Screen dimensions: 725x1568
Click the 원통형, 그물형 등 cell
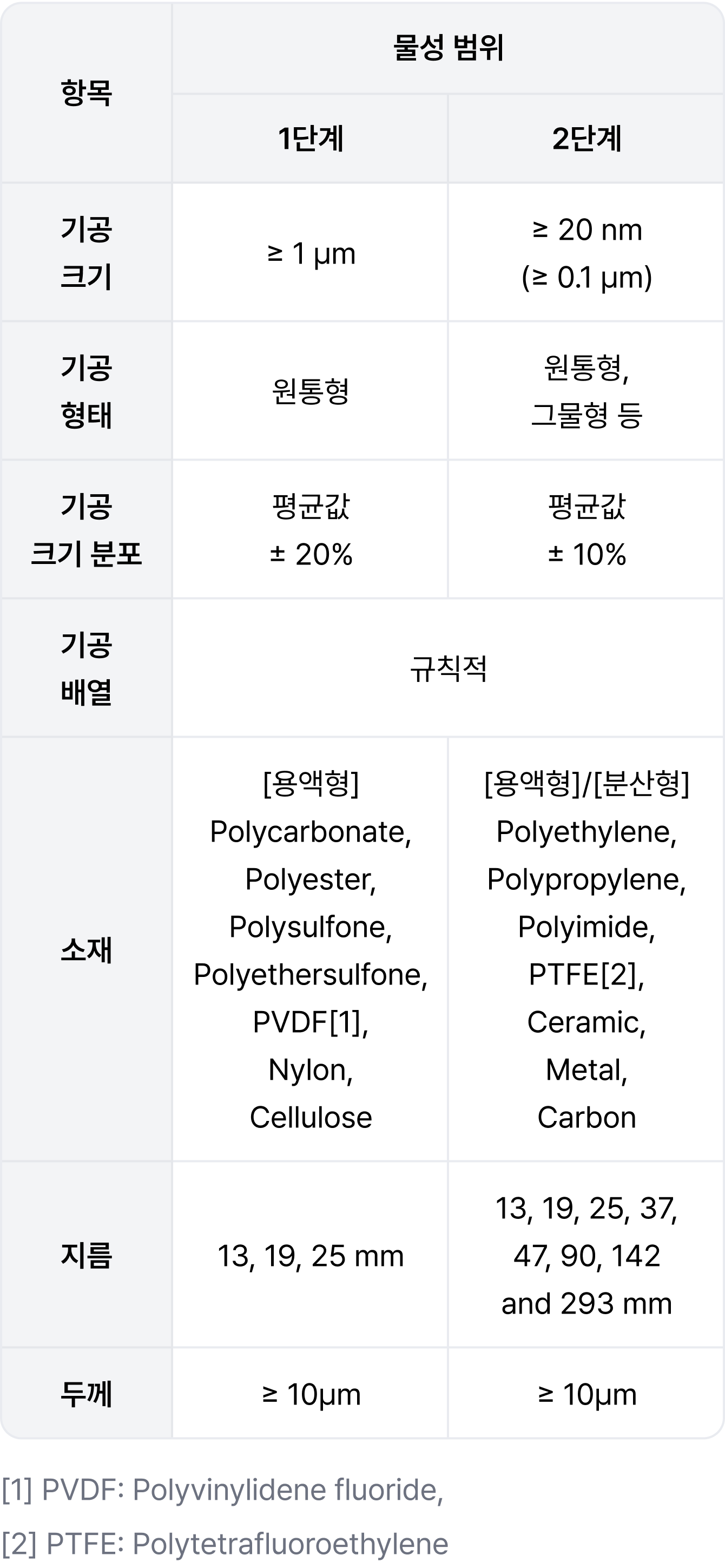[x=586, y=391]
